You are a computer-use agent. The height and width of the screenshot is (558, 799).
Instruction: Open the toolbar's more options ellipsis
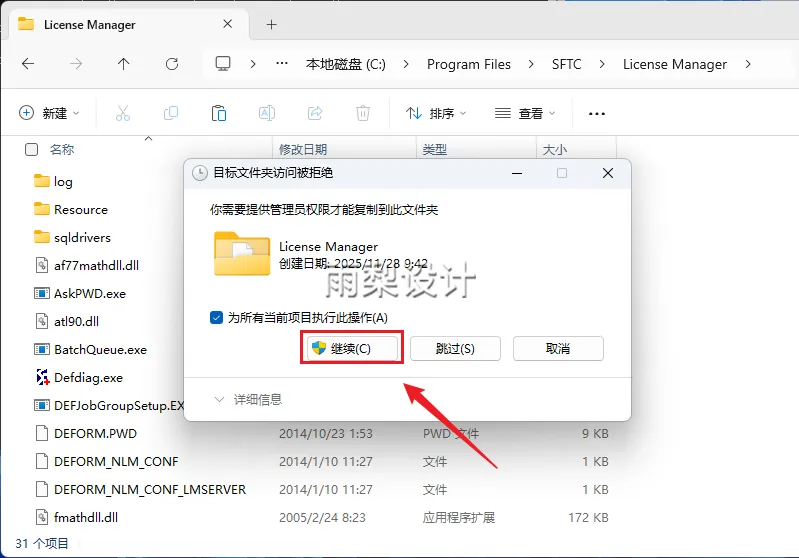point(597,114)
